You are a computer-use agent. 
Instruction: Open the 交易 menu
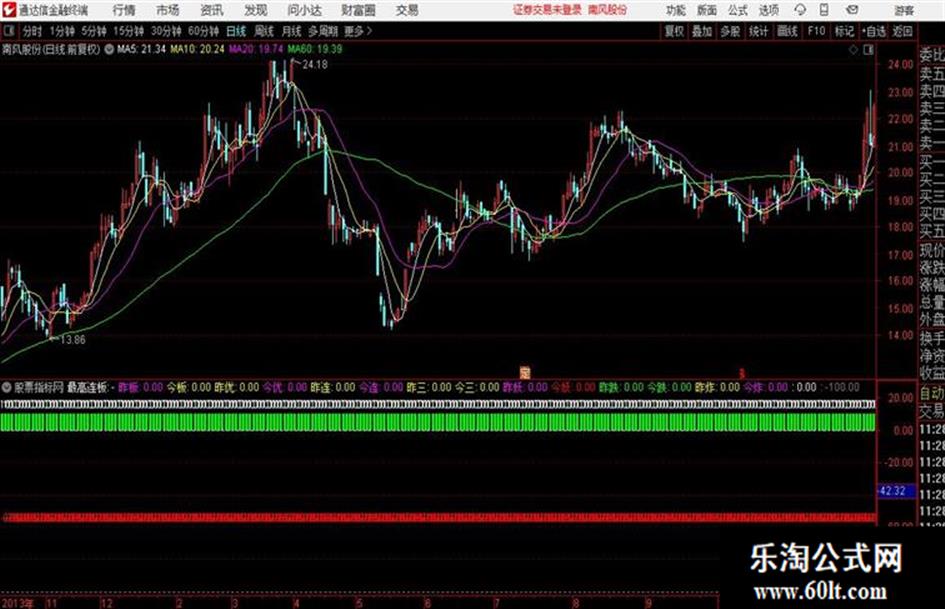407,10
